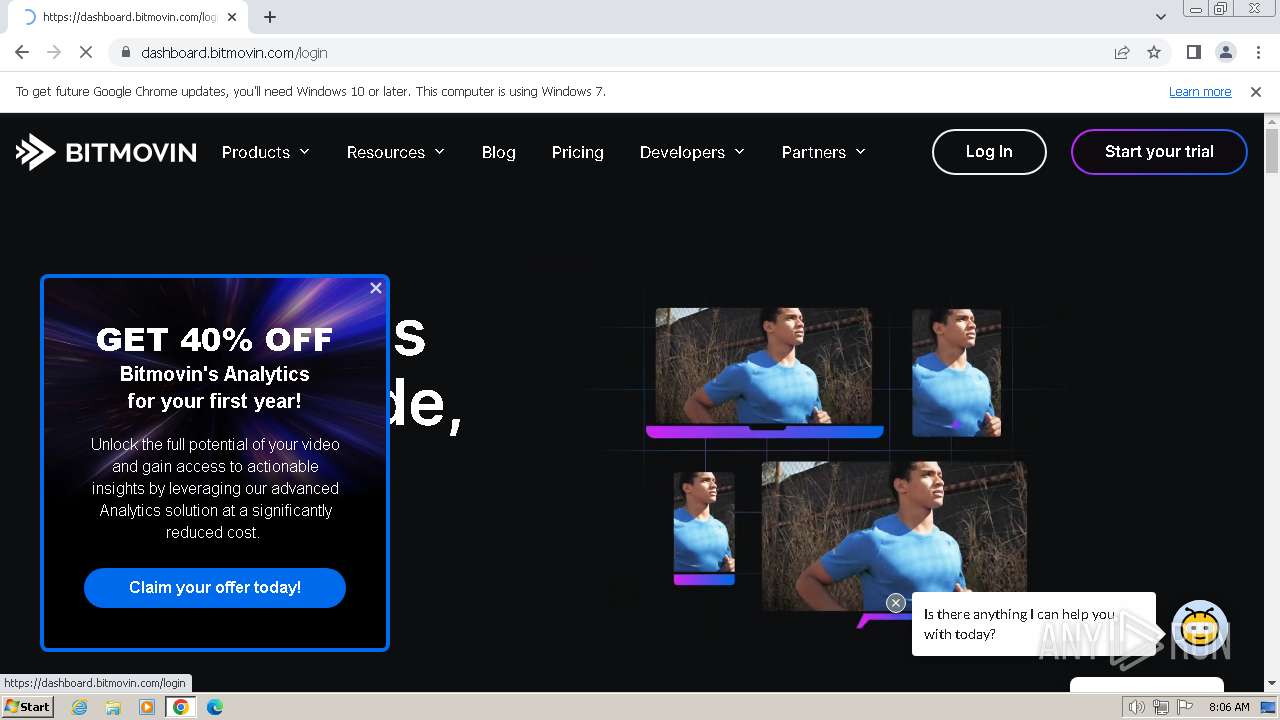Toggle the browser side panel
This screenshot has width=1280, height=720.
pyautogui.click(x=1194, y=53)
